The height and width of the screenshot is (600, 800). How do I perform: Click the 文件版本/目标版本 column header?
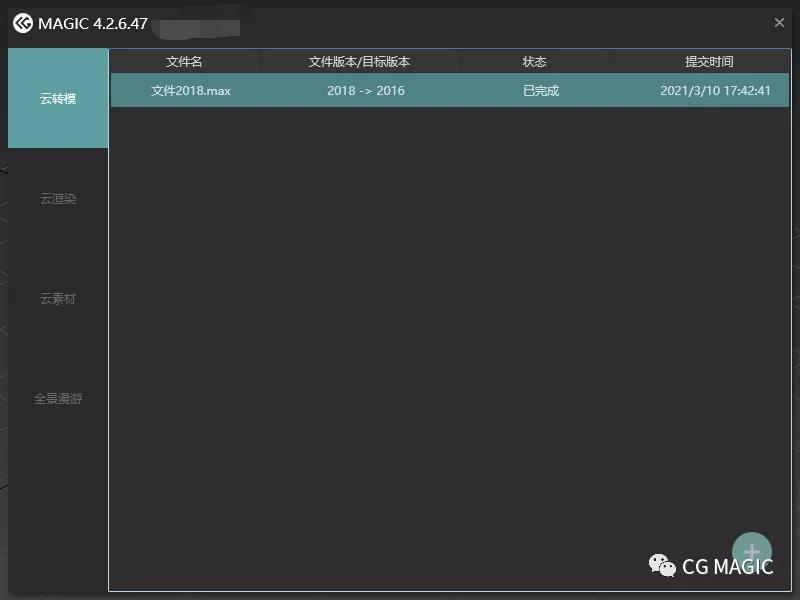[359, 62]
